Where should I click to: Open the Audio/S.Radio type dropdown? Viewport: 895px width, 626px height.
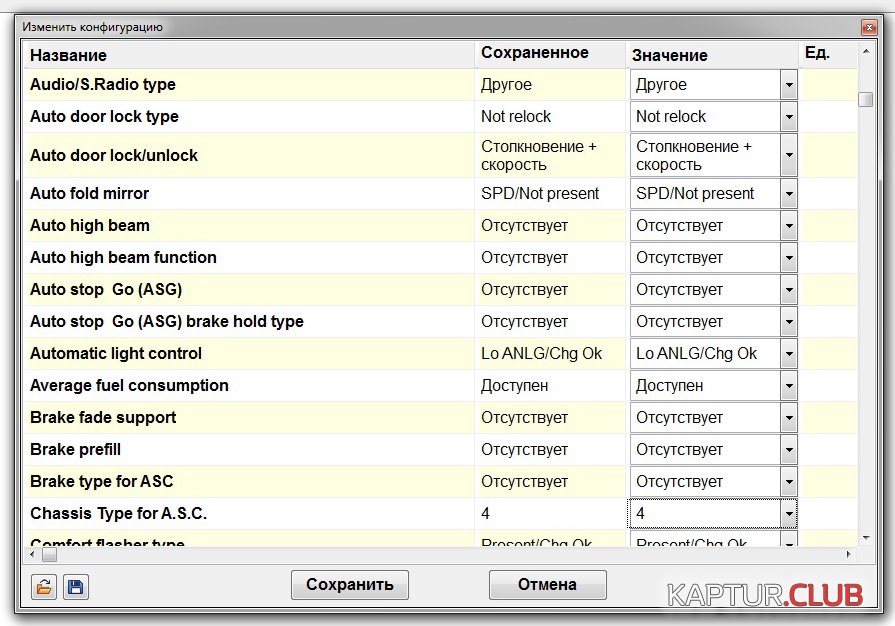coord(788,85)
